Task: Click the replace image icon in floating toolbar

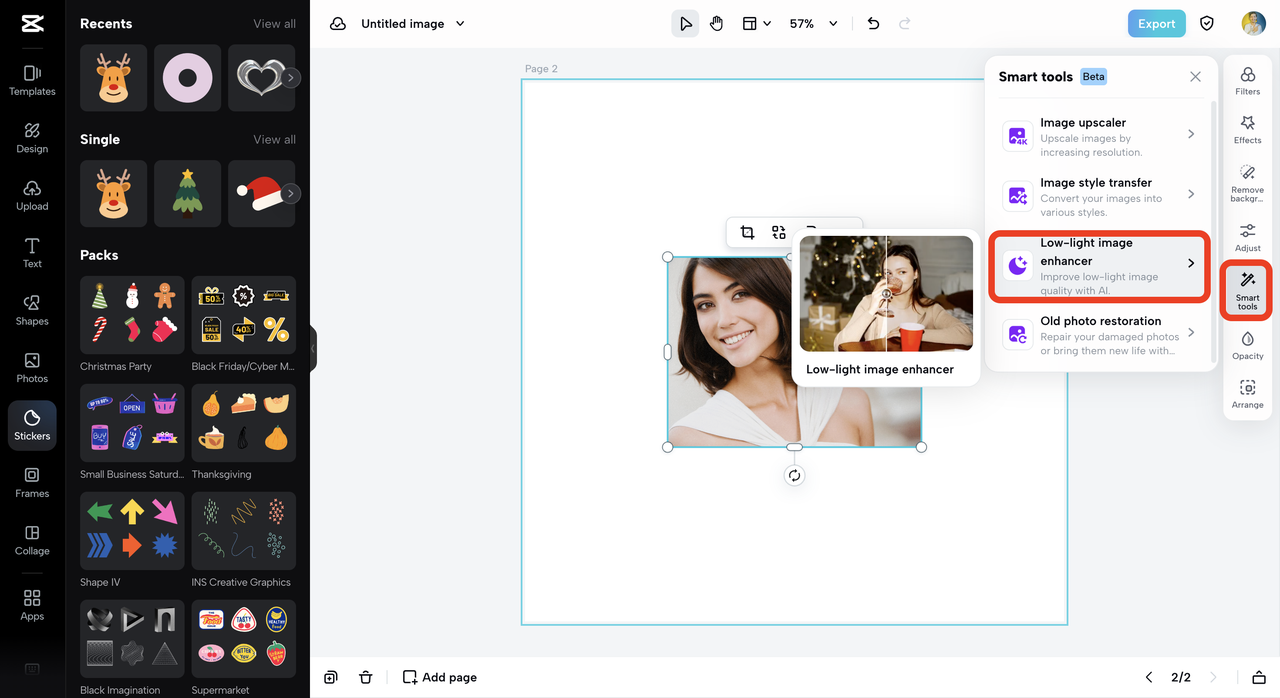Action: [x=779, y=232]
